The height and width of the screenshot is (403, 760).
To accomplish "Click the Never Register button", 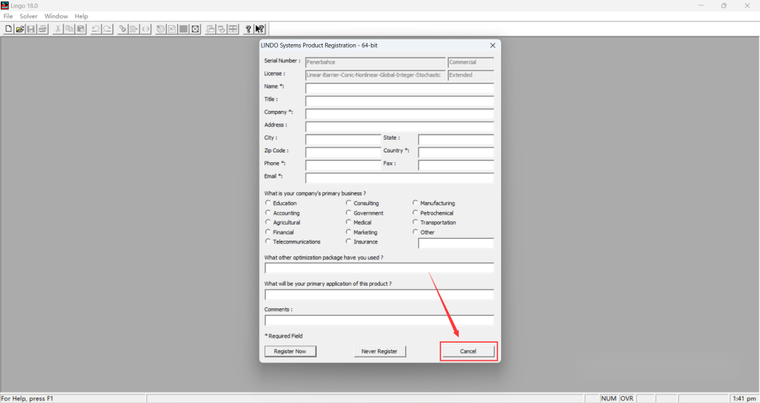I will click(x=380, y=351).
